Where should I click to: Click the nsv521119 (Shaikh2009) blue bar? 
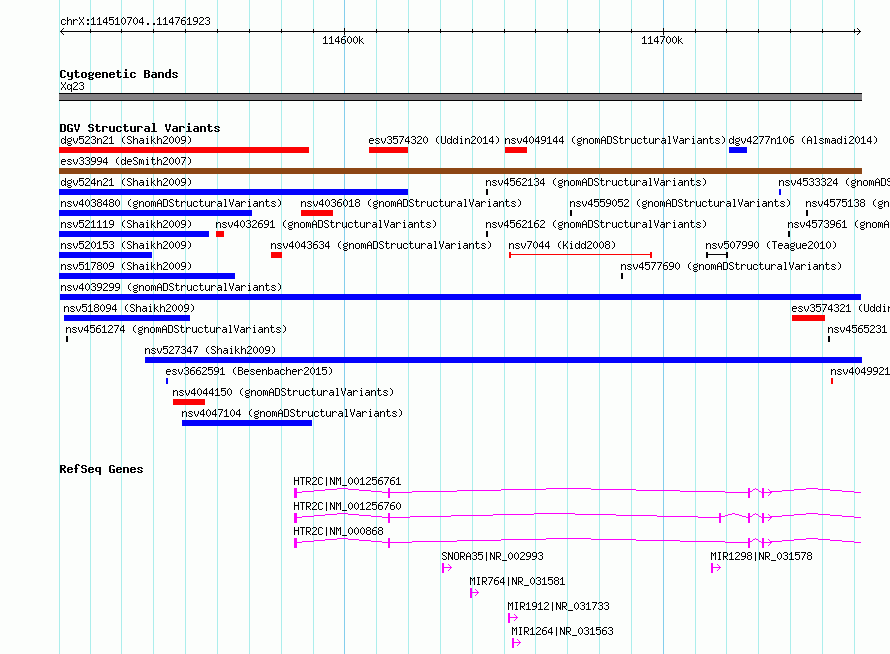pyautogui.click(x=134, y=234)
